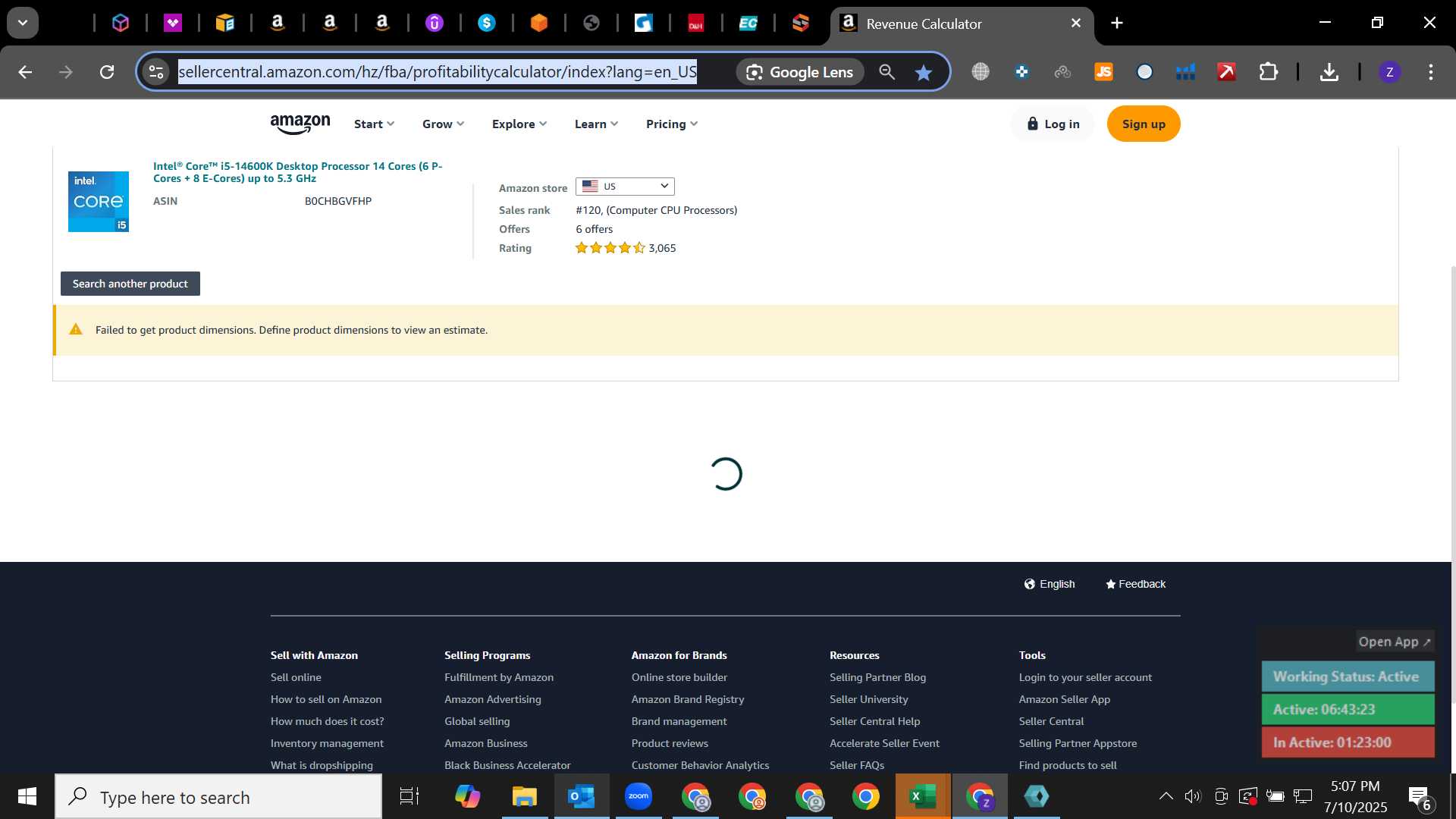Go back with the browser back arrow
Image resolution: width=1456 pixels, height=819 pixels.
pyautogui.click(x=25, y=72)
